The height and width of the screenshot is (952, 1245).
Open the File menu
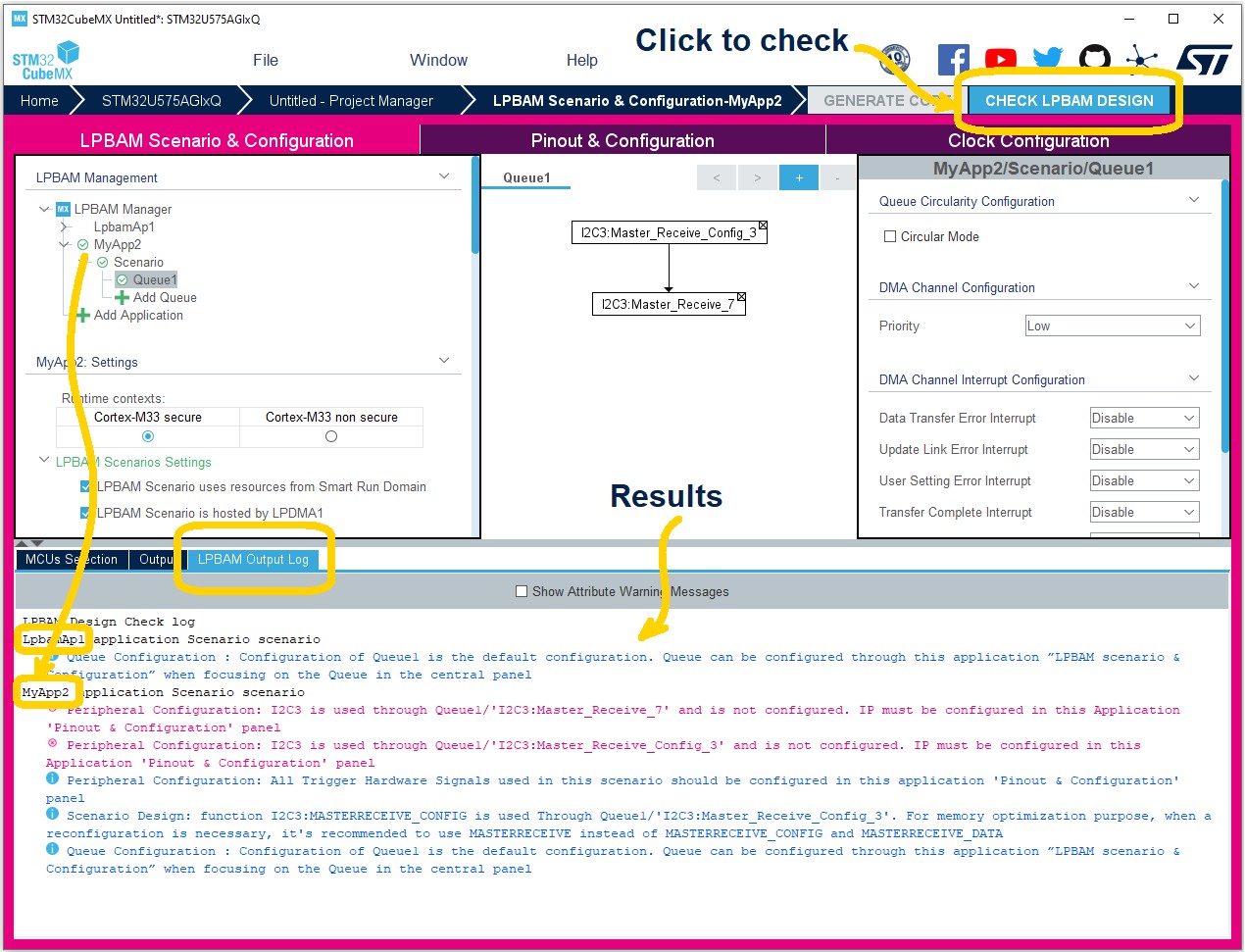pyautogui.click(x=266, y=60)
